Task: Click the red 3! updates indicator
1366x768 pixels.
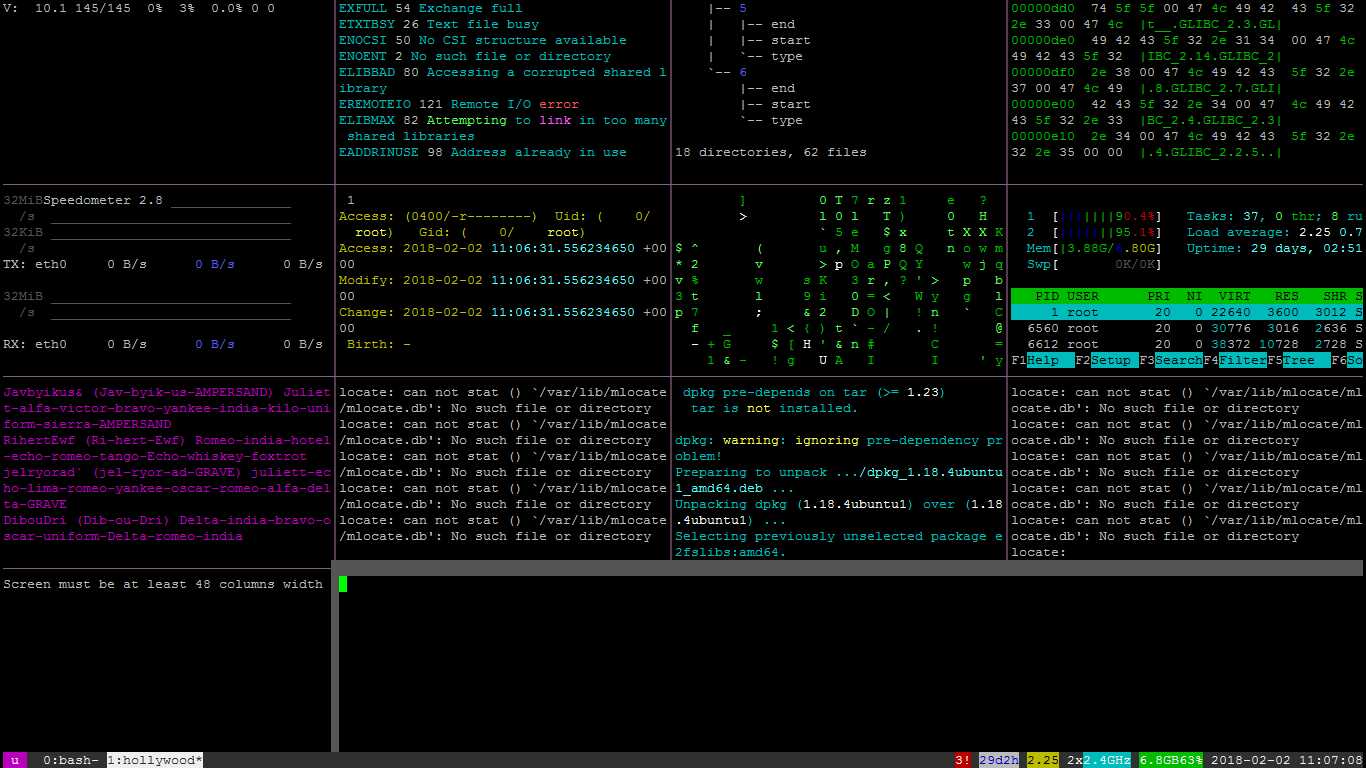Action: [x=963, y=760]
